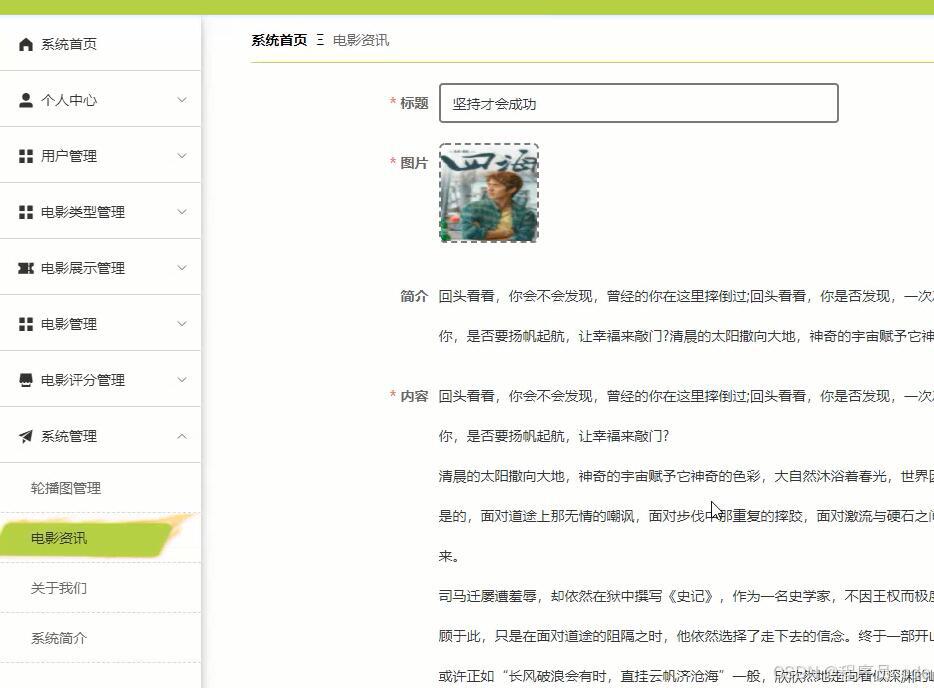This screenshot has height=688, width=934.
Task: Expand the 个人中心 section
Action: 181,99
